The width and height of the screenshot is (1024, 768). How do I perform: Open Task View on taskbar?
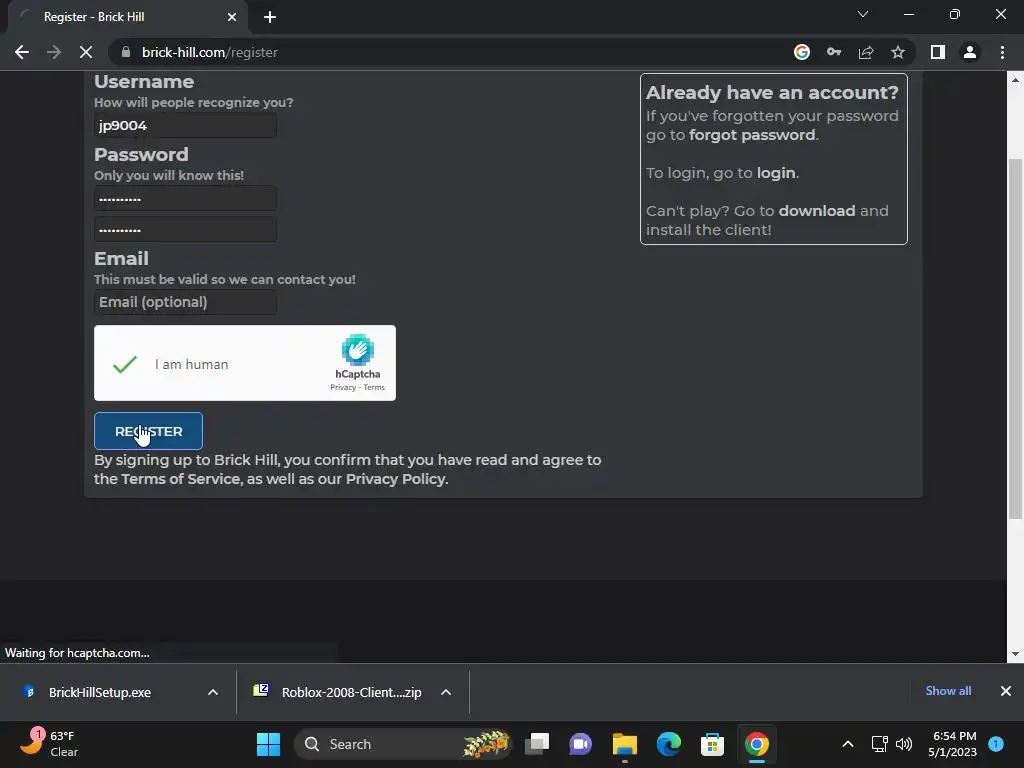click(x=537, y=744)
